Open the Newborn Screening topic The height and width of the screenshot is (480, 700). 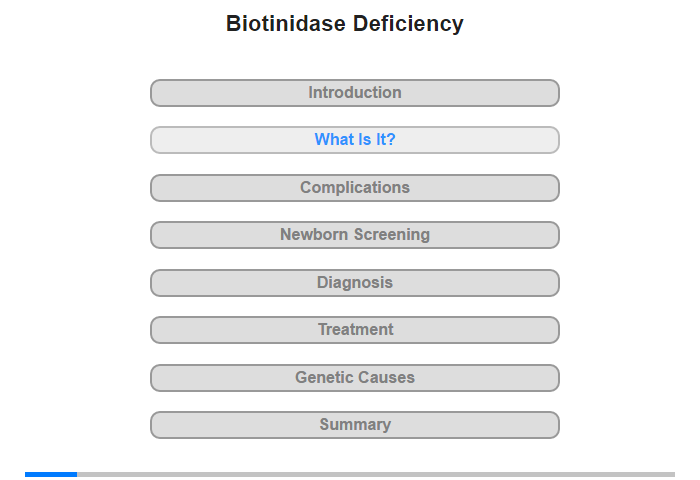[x=354, y=235]
